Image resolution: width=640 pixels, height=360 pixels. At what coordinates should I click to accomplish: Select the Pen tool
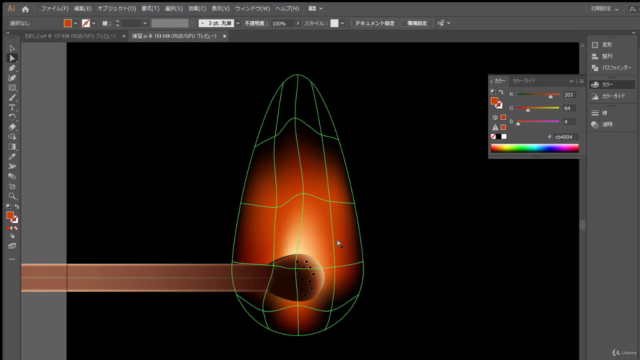pos(12,68)
